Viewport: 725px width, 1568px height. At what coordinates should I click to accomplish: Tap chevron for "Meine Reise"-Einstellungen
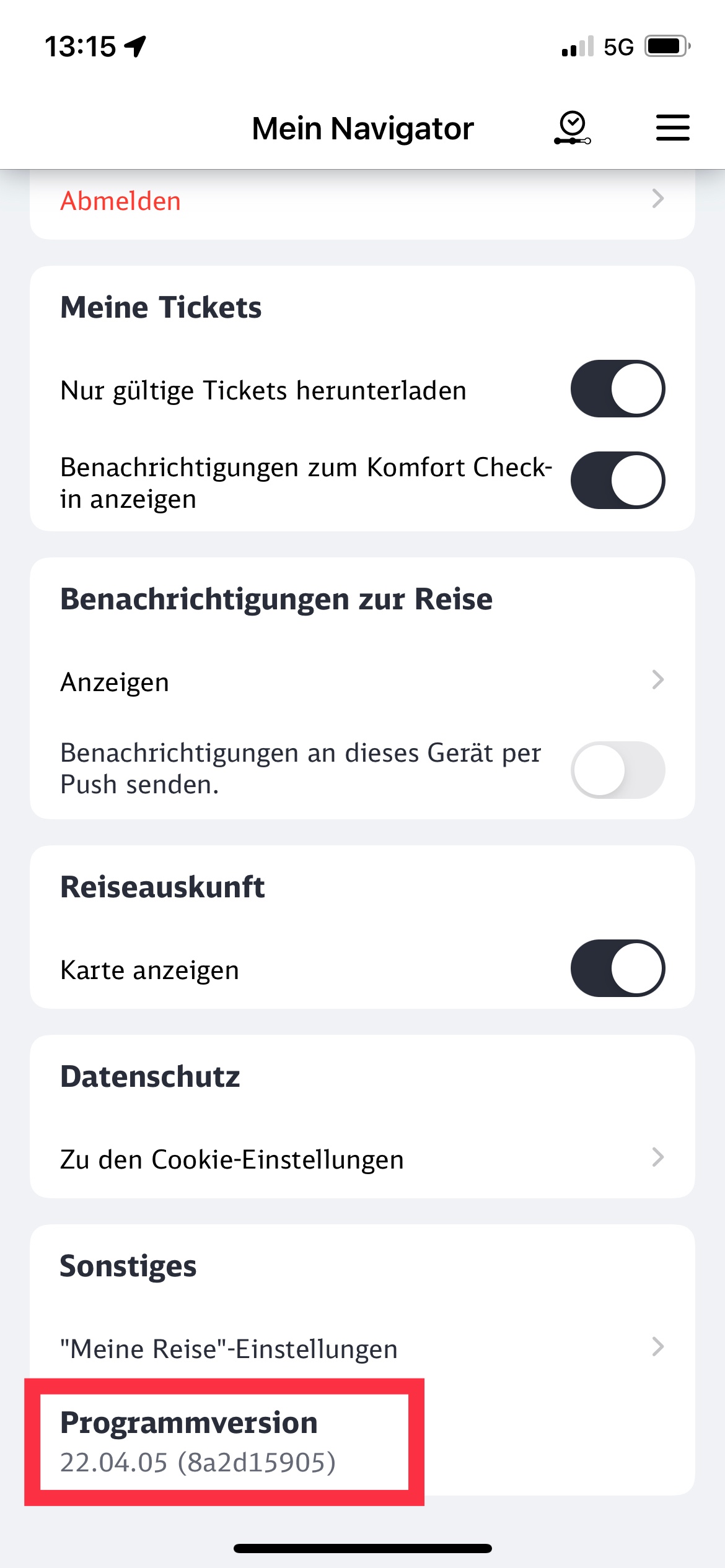tap(658, 1346)
